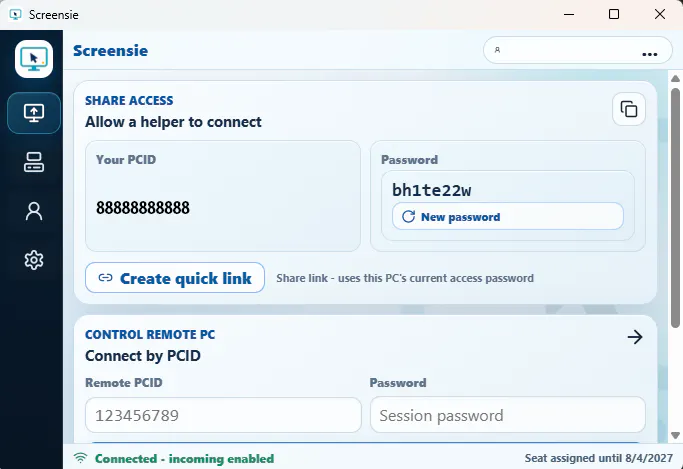Click the Share link description text
Image resolution: width=683 pixels, height=469 pixels.
405,278
